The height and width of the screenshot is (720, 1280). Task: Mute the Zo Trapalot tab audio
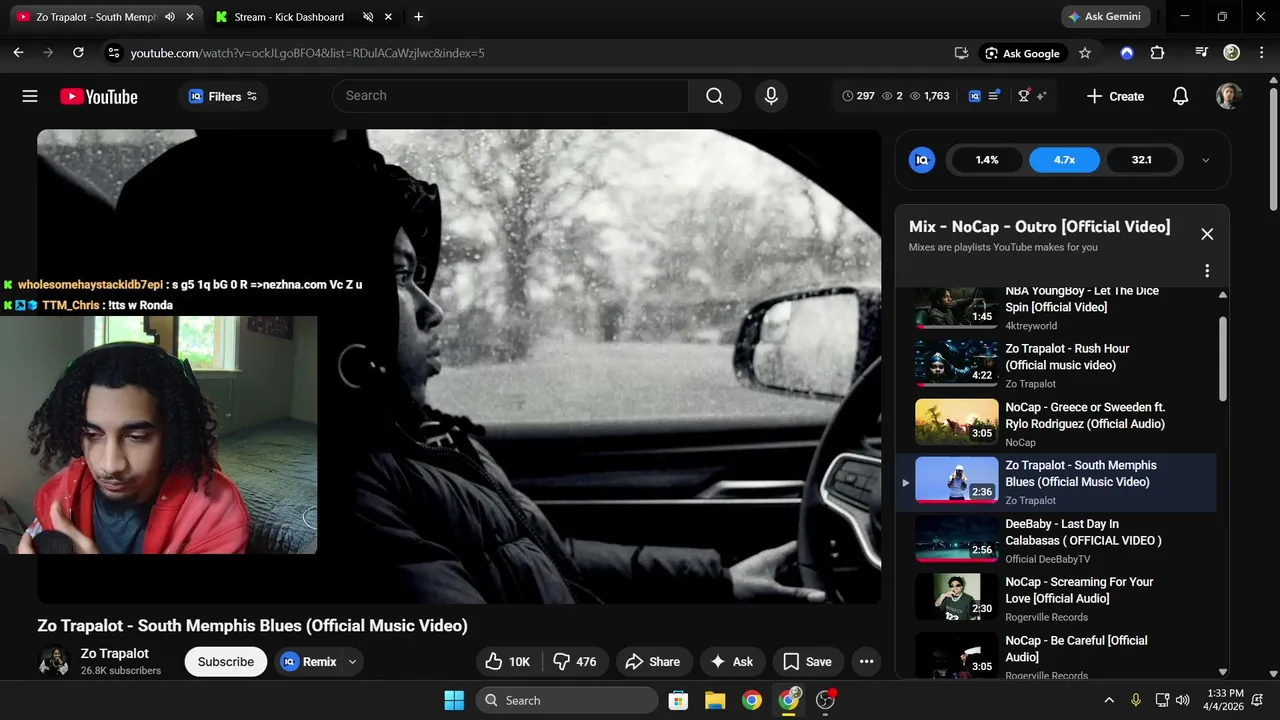tap(169, 17)
